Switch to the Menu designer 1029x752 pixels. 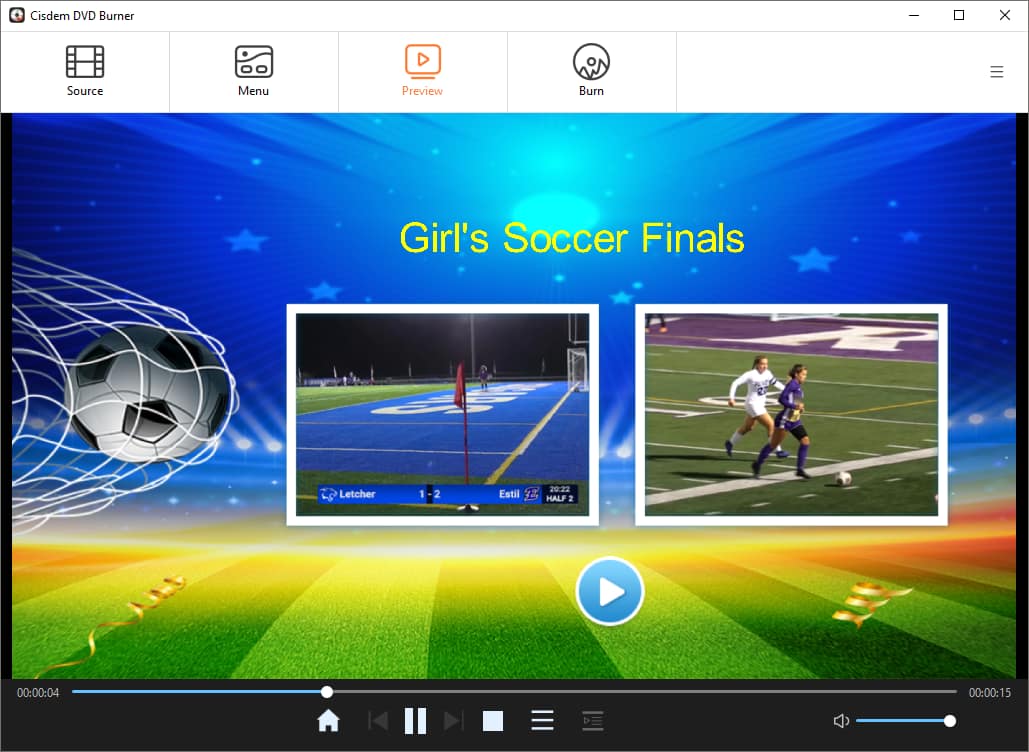pyautogui.click(x=253, y=70)
